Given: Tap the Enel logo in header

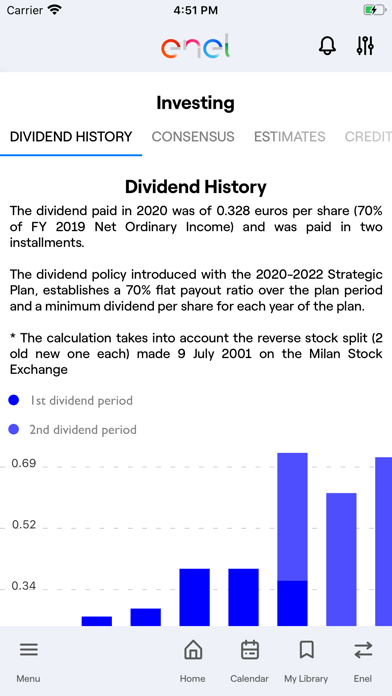Looking at the screenshot, I should (196, 46).
